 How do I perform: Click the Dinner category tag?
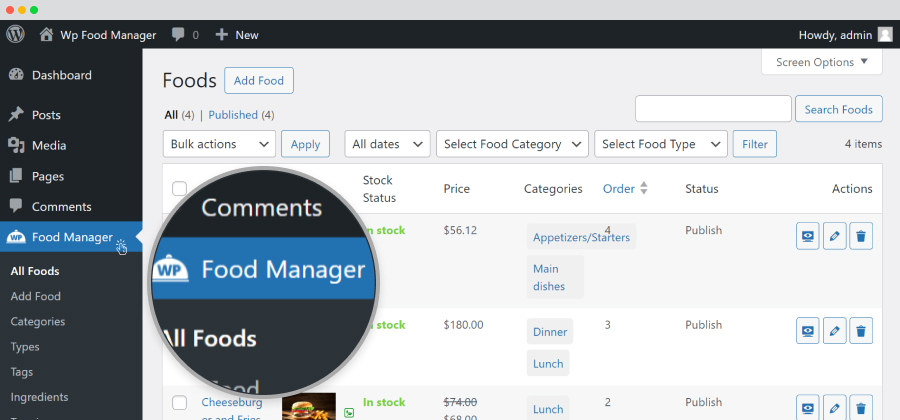click(550, 332)
